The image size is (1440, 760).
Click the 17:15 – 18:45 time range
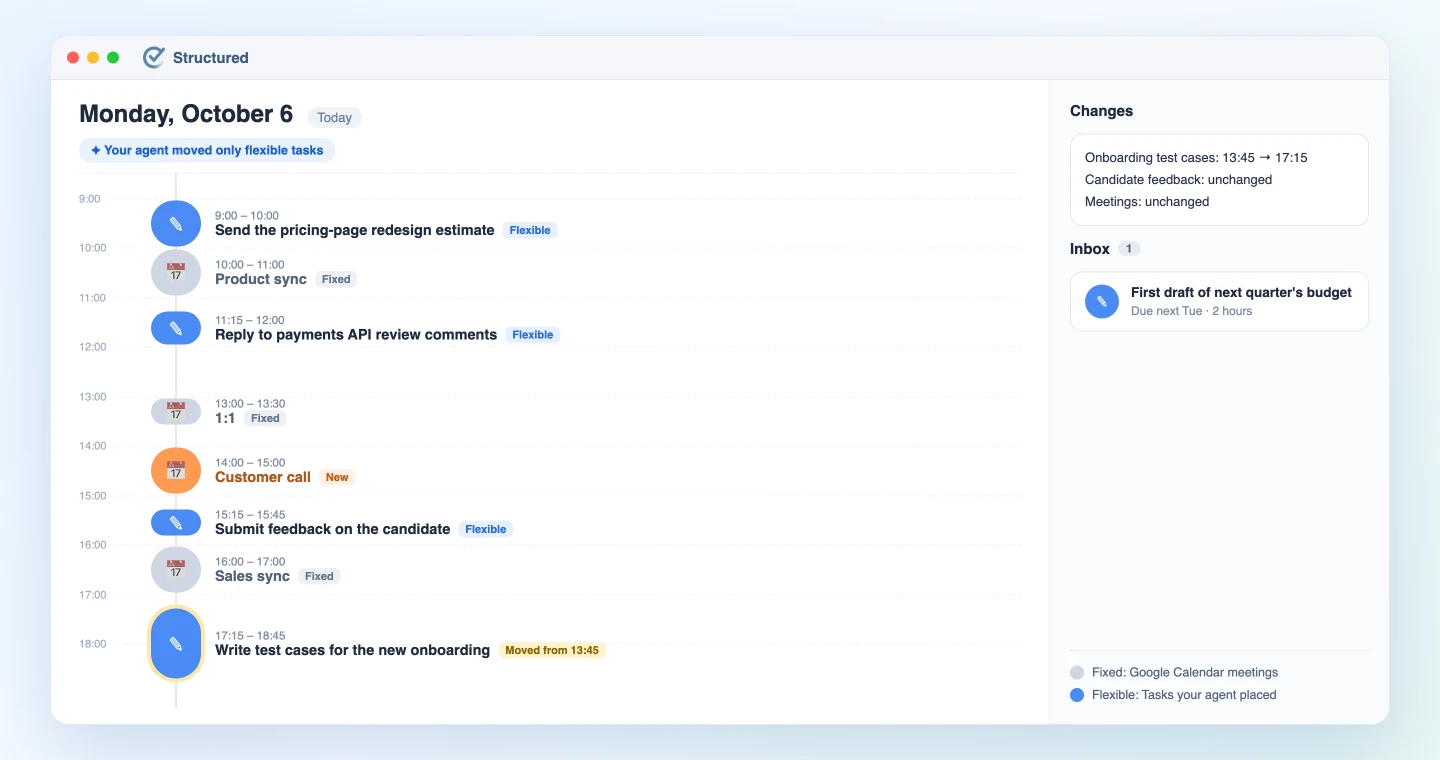(x=250, y=635)
